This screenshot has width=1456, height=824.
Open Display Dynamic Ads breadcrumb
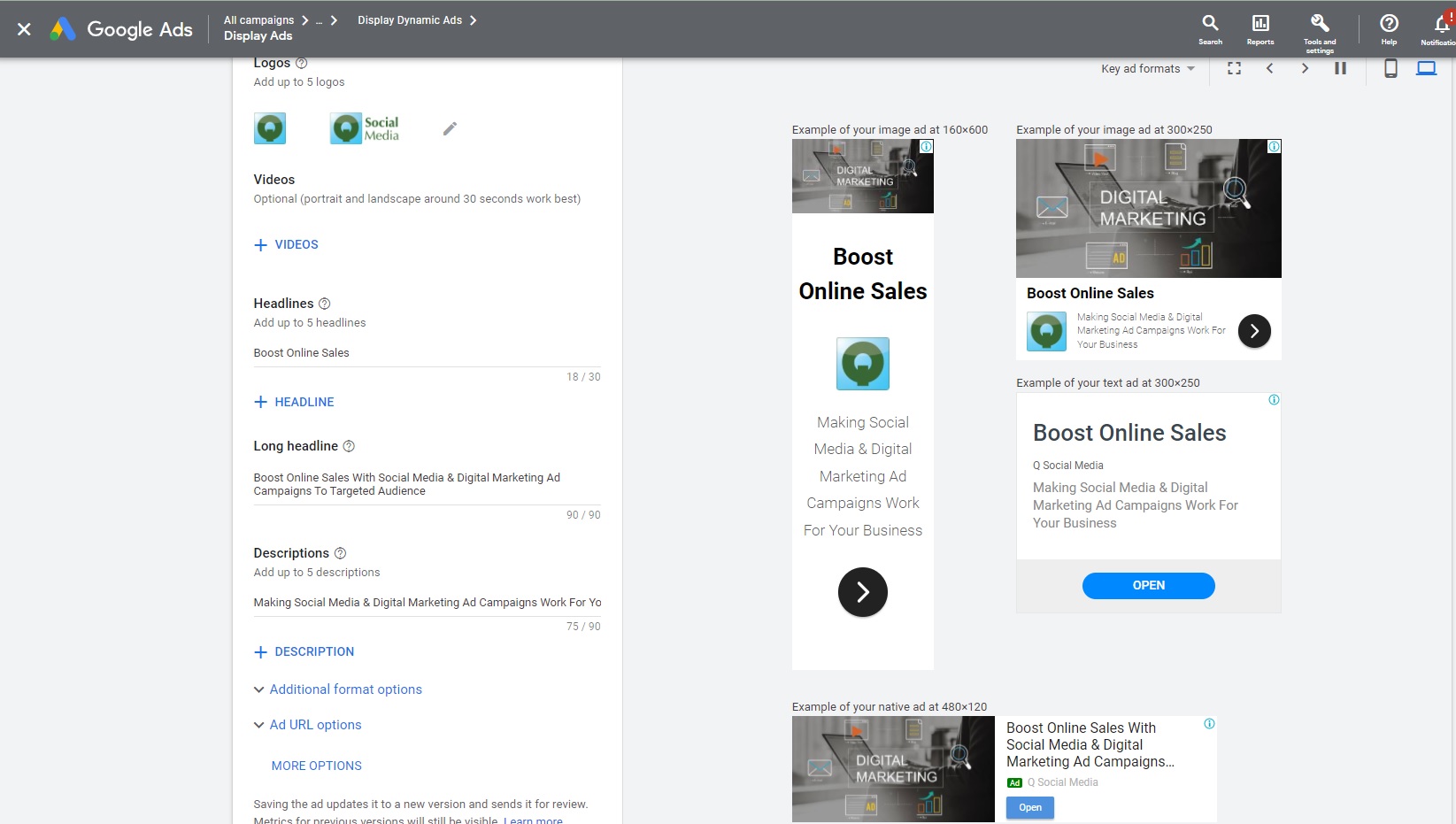click(x=410, y=19)
